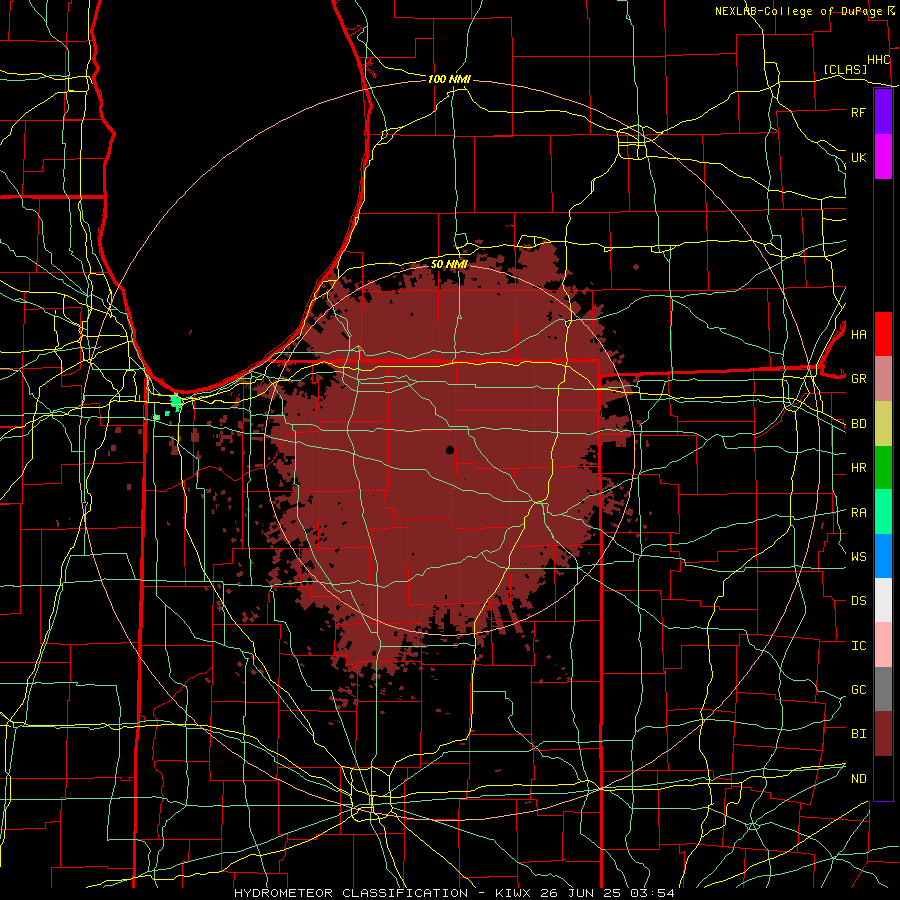Click the brown BI biological swatch
The image size is (900, 900).
coord(883,734)
